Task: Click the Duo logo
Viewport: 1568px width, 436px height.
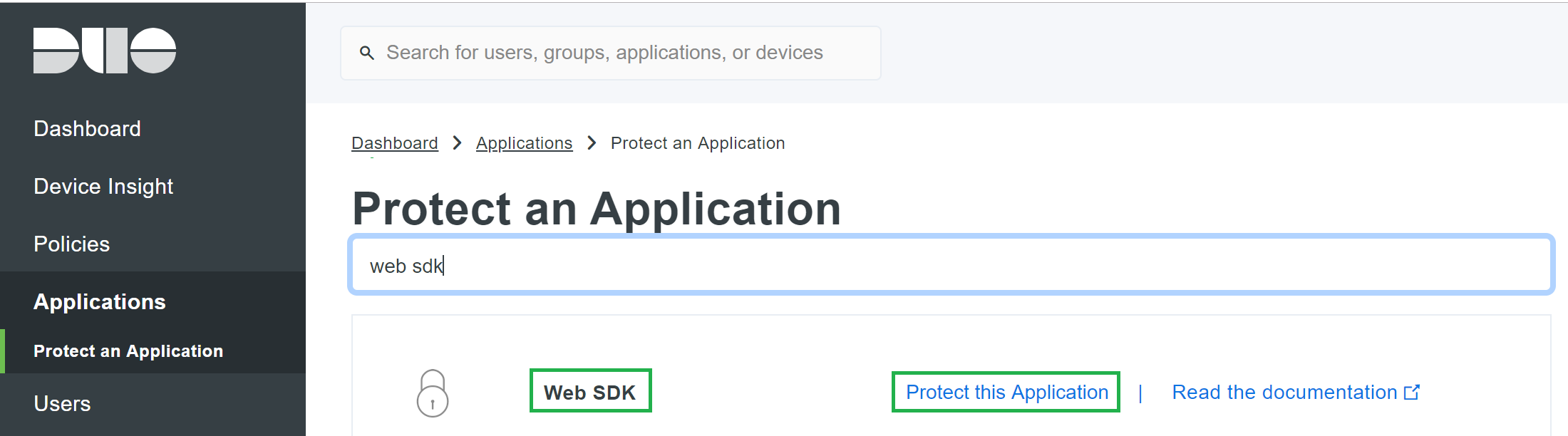Action: [105, 51]
